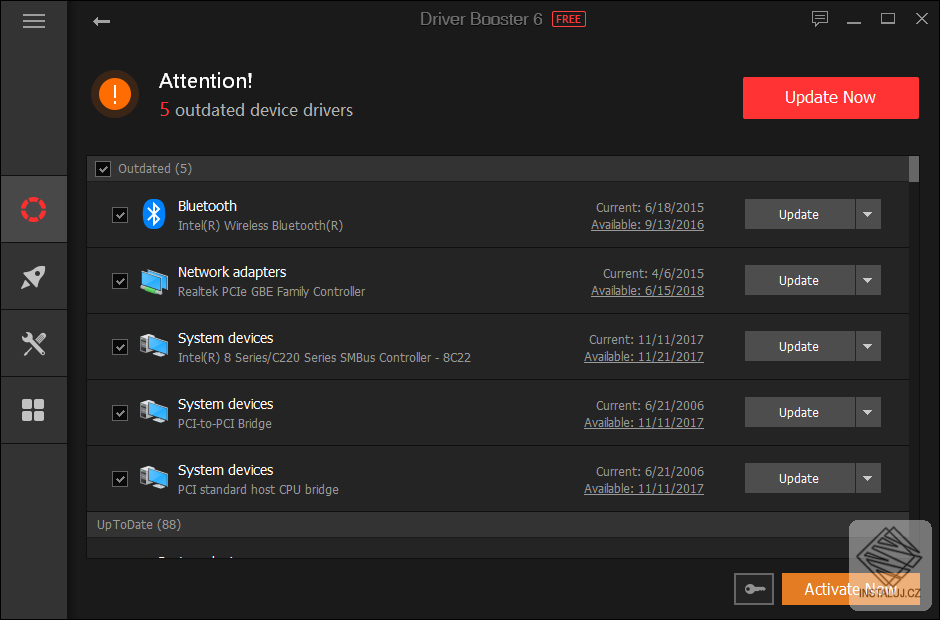
Task: Click the license key icon button
Action: pos(754,589)
